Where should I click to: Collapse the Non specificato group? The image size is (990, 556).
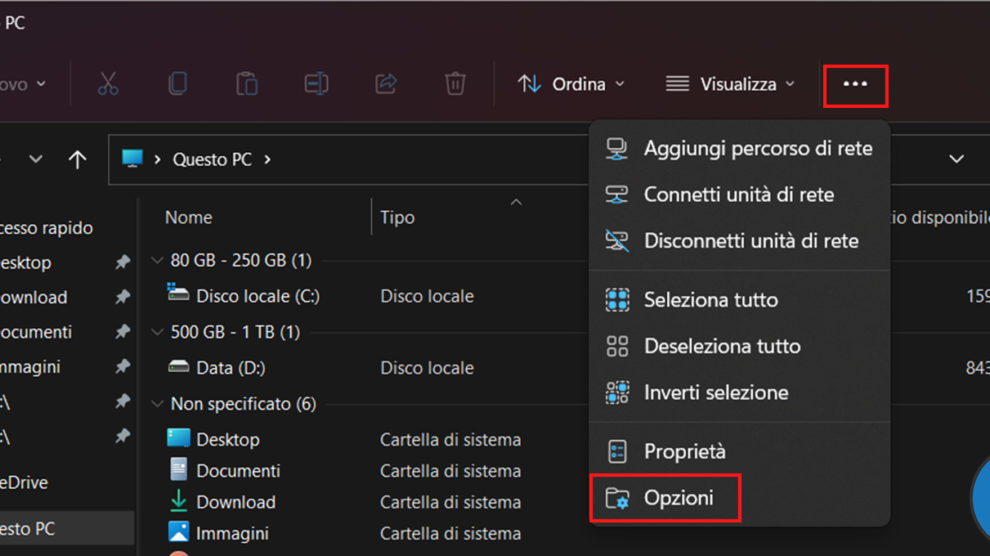point(157,404)
